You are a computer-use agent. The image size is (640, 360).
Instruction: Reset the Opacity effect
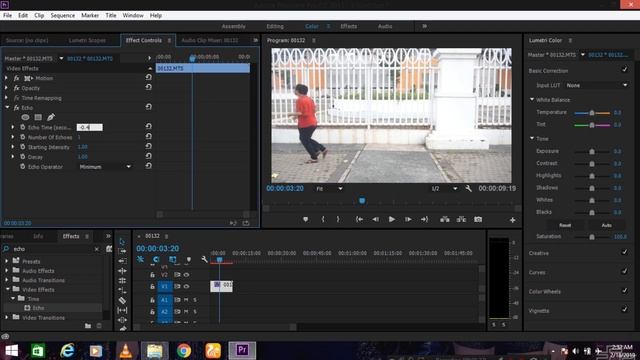(149, 87)
